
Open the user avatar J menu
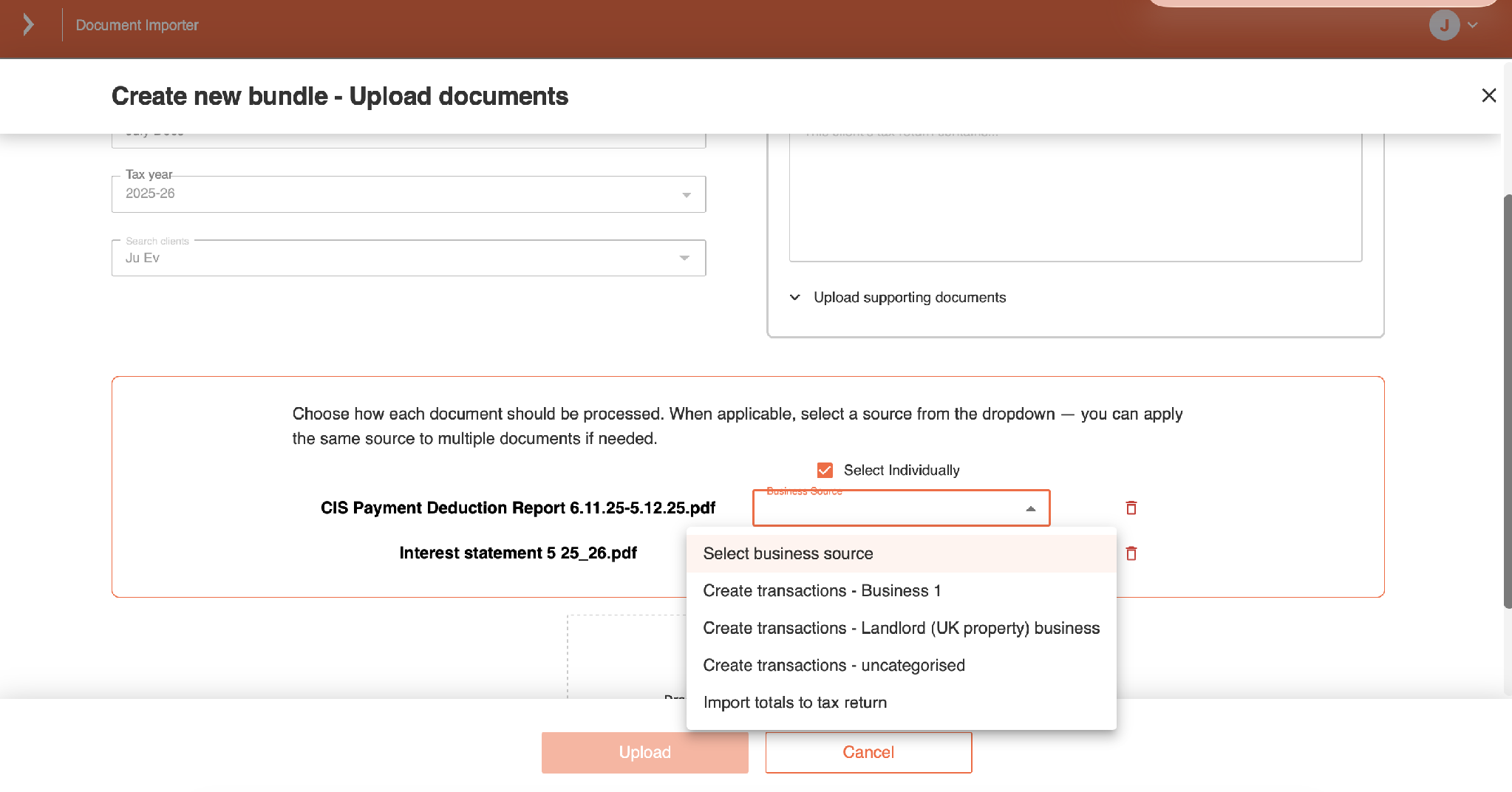pyautogui.click(x=1444, y=25)
